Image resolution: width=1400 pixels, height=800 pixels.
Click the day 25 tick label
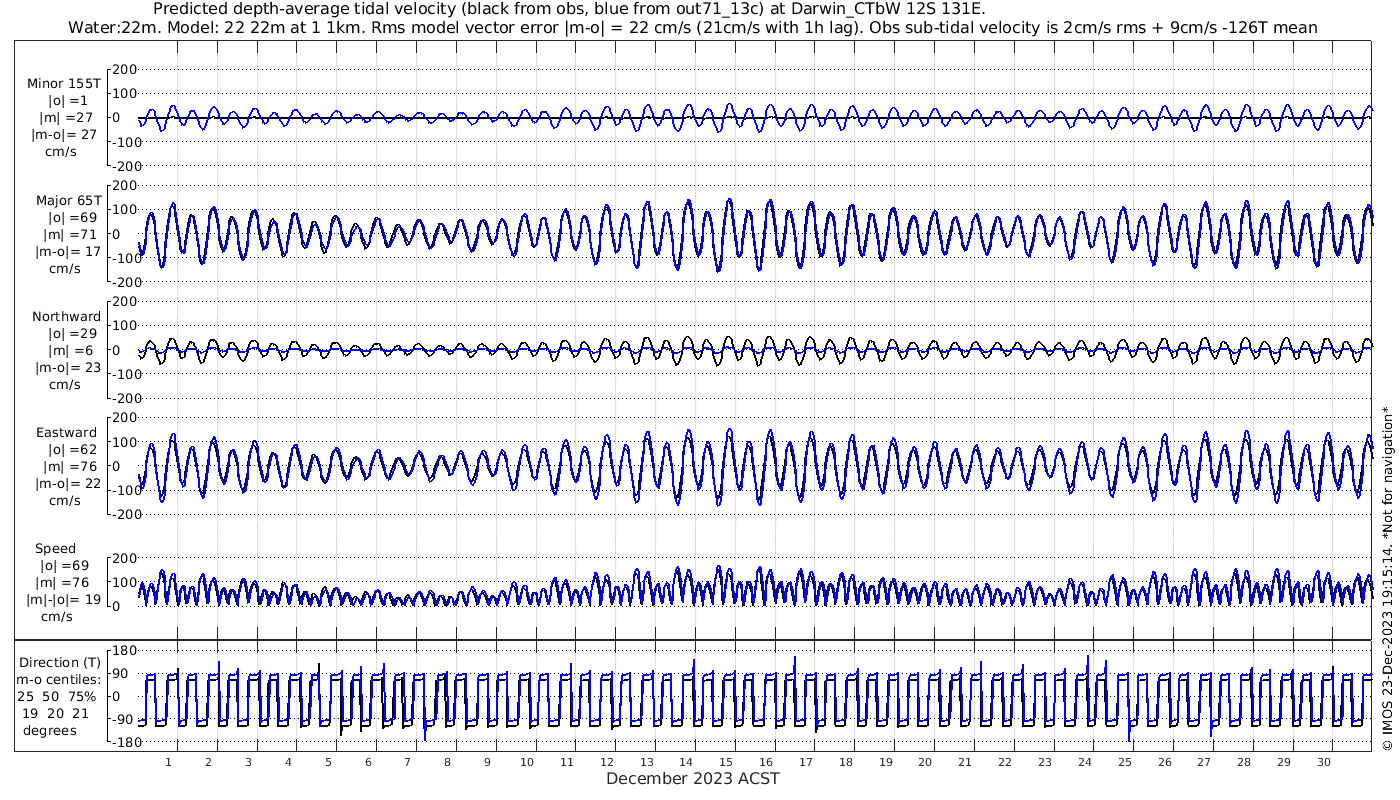pyautogui.click(x=1124, y=762)
